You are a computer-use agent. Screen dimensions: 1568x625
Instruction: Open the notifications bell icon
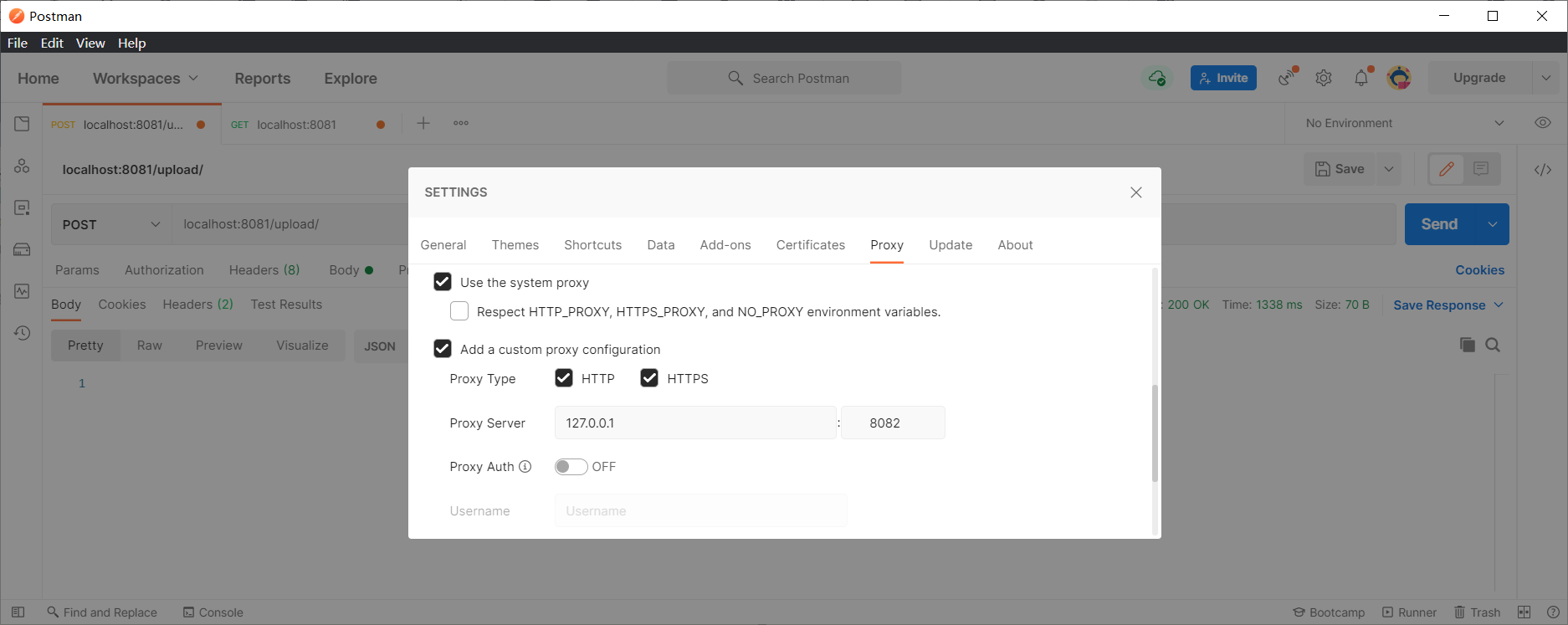click(1362, 77)
